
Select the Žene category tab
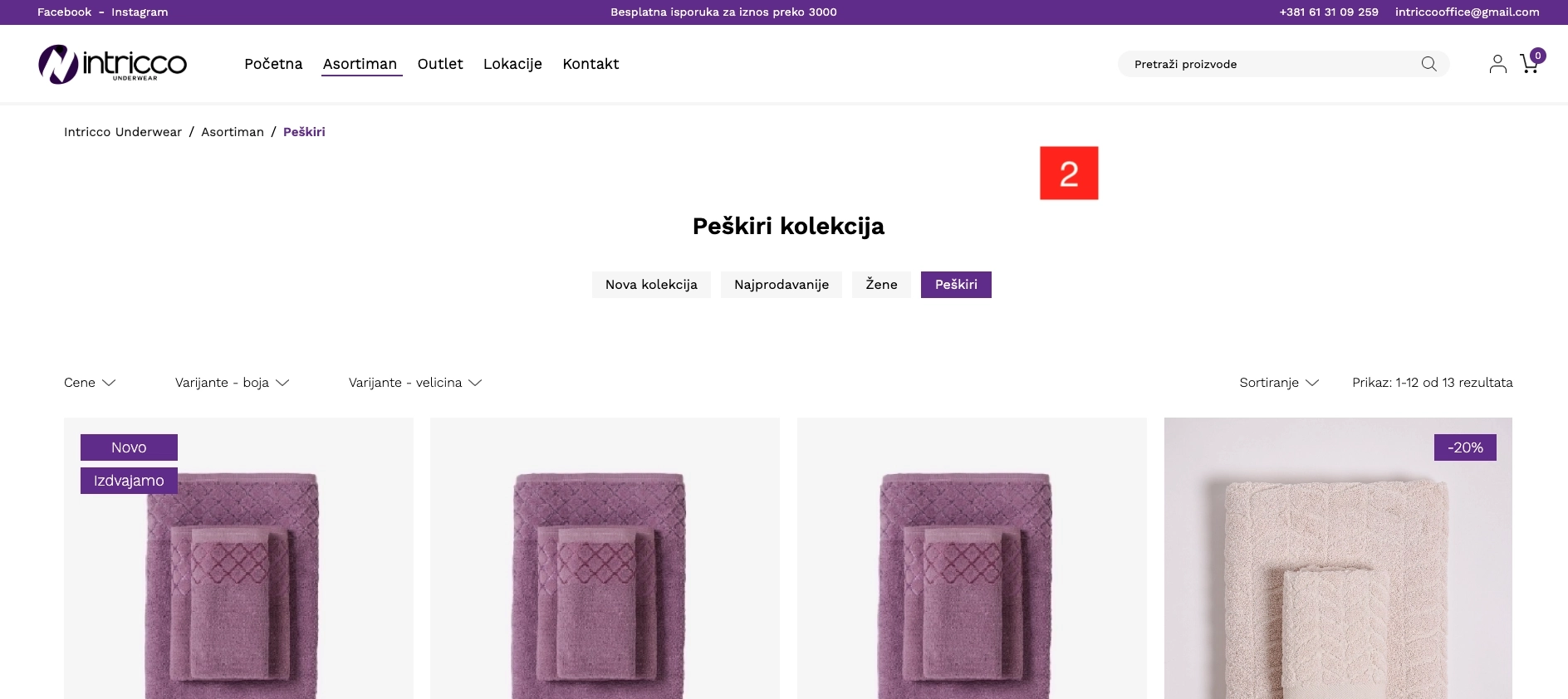(x=881, y=285)
